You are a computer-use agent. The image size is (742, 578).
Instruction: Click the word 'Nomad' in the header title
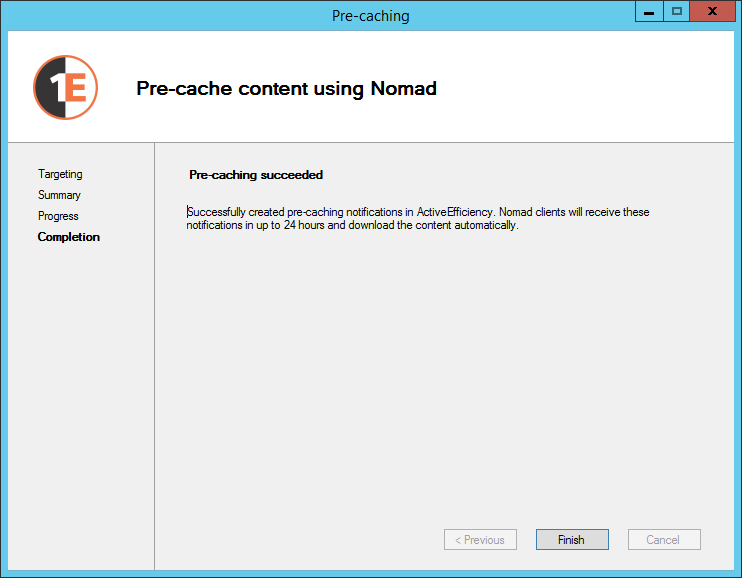[x=404, y=88]
